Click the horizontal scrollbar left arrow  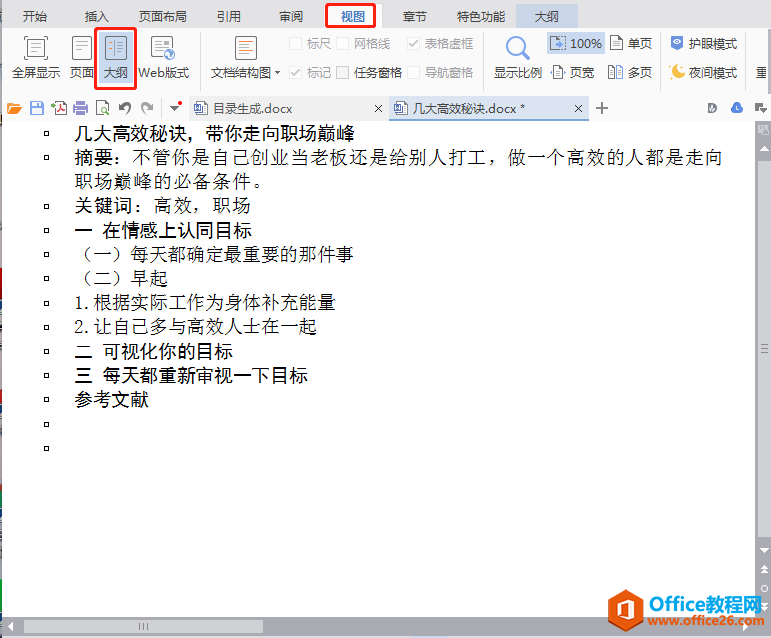point(10,627)
